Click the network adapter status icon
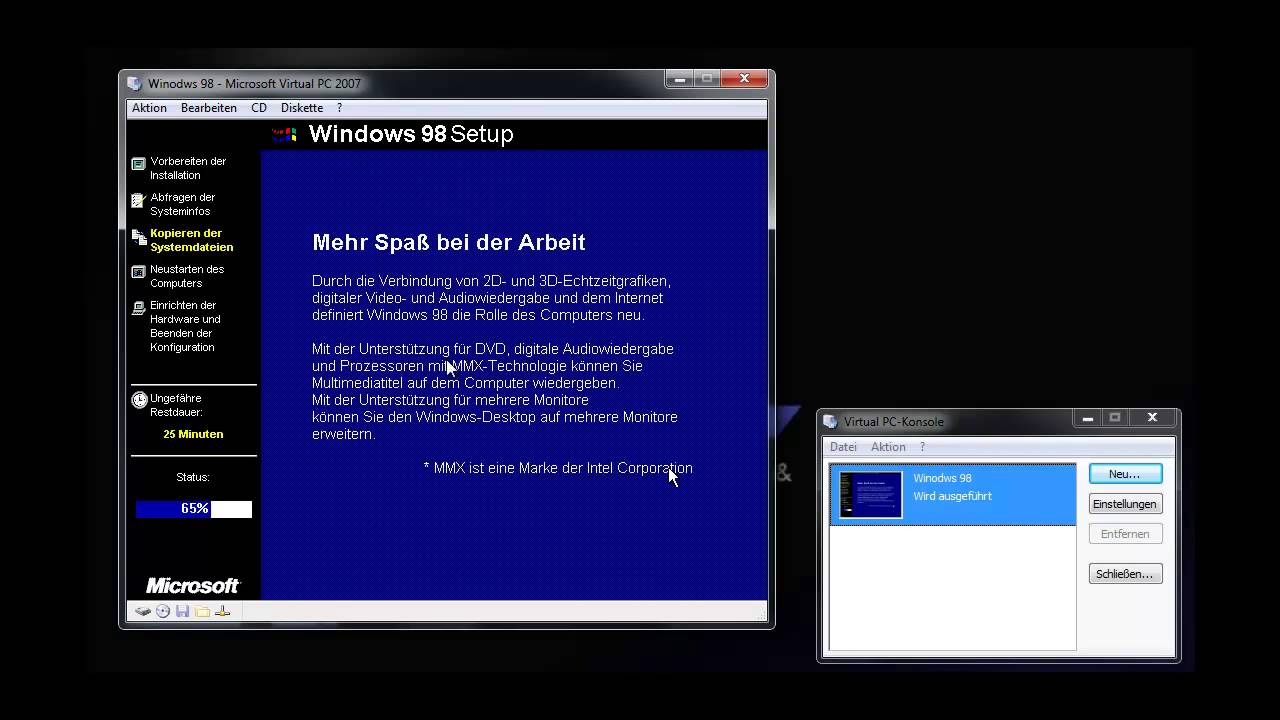1280x720 pixels. 223,611
